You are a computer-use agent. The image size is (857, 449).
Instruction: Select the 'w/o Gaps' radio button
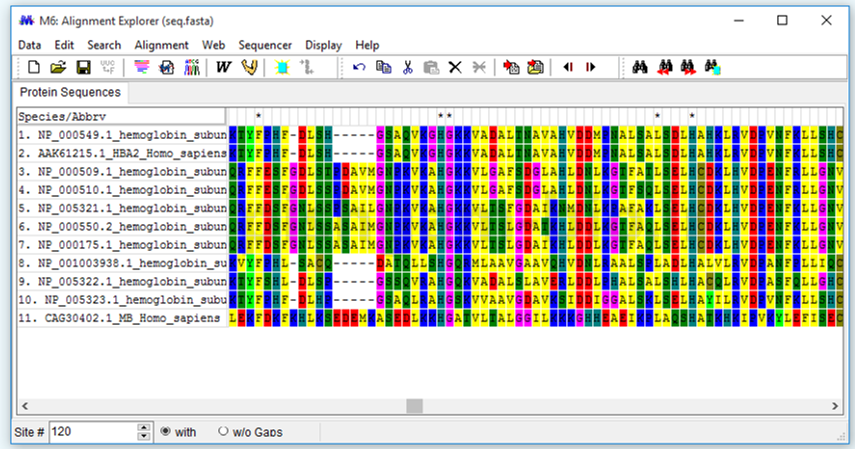[224, 432]
